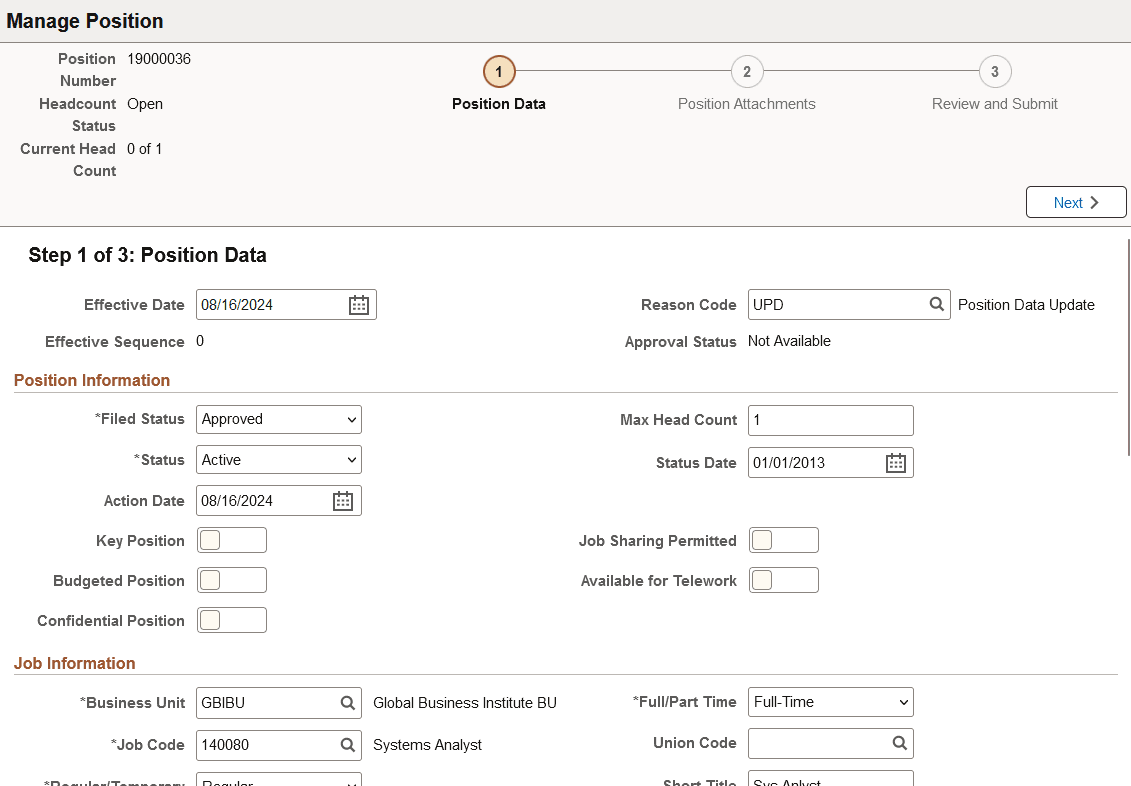Toggle the Budgeted Position switch
Image resolution: width=1131 pixels, height=786 pixels.
coord(231,579)
